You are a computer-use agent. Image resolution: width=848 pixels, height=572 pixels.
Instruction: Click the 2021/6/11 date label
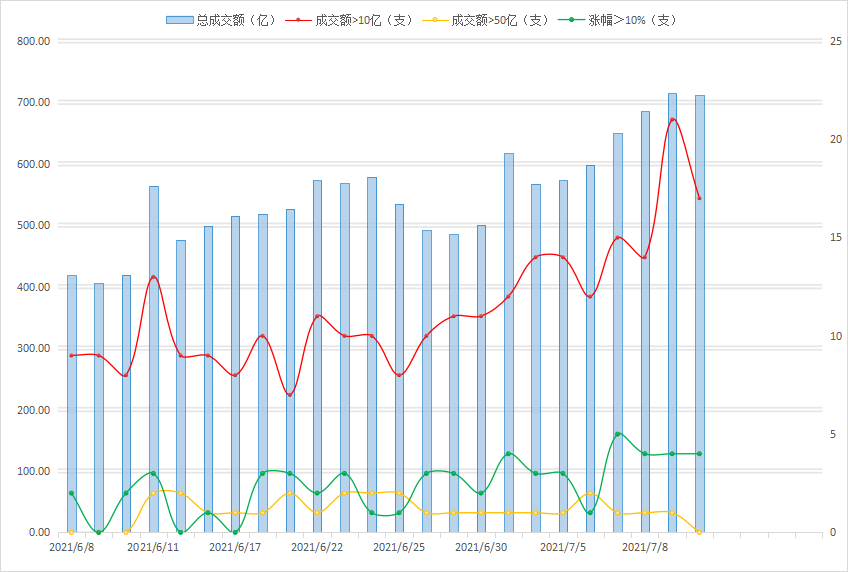click(153, 547)
